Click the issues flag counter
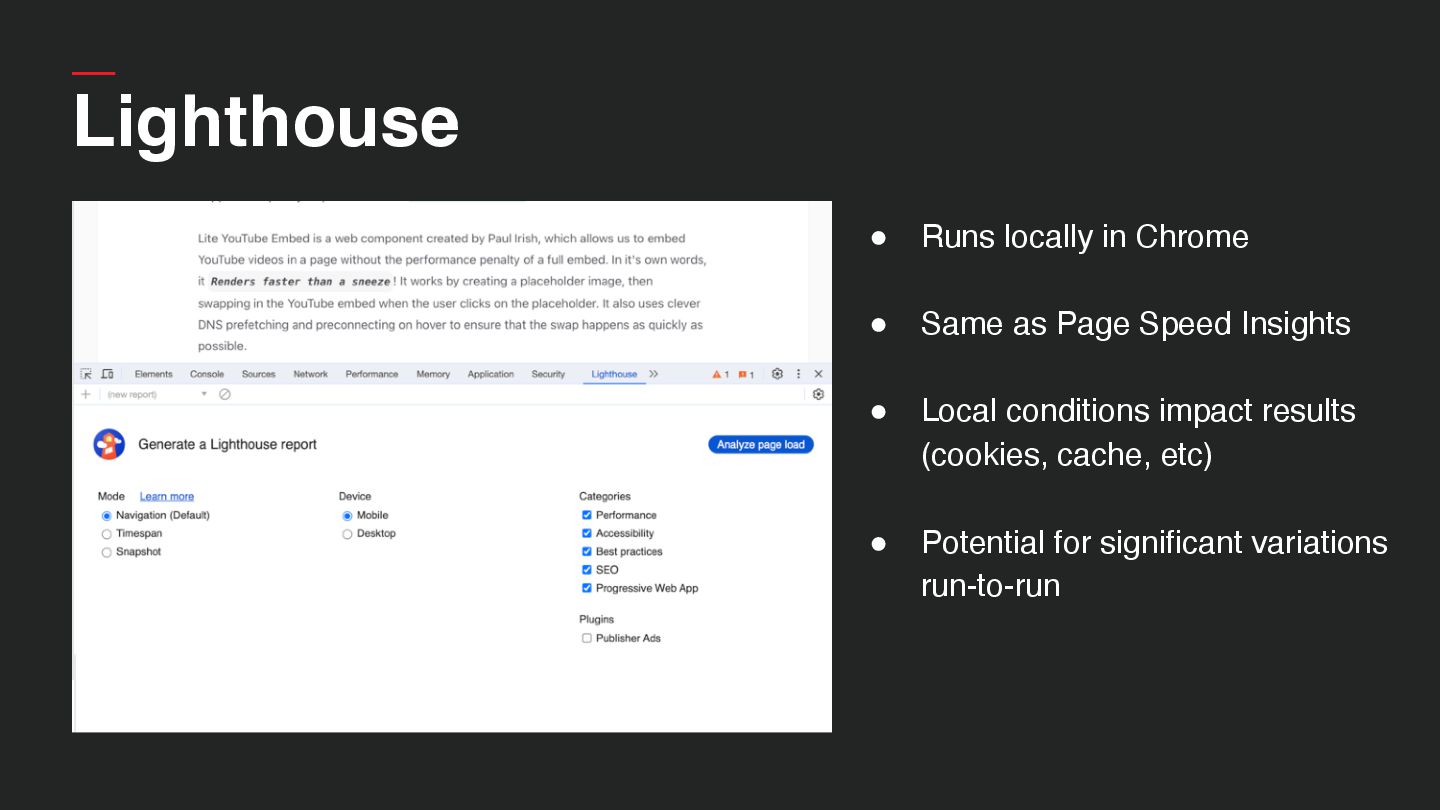 (746, 374)
